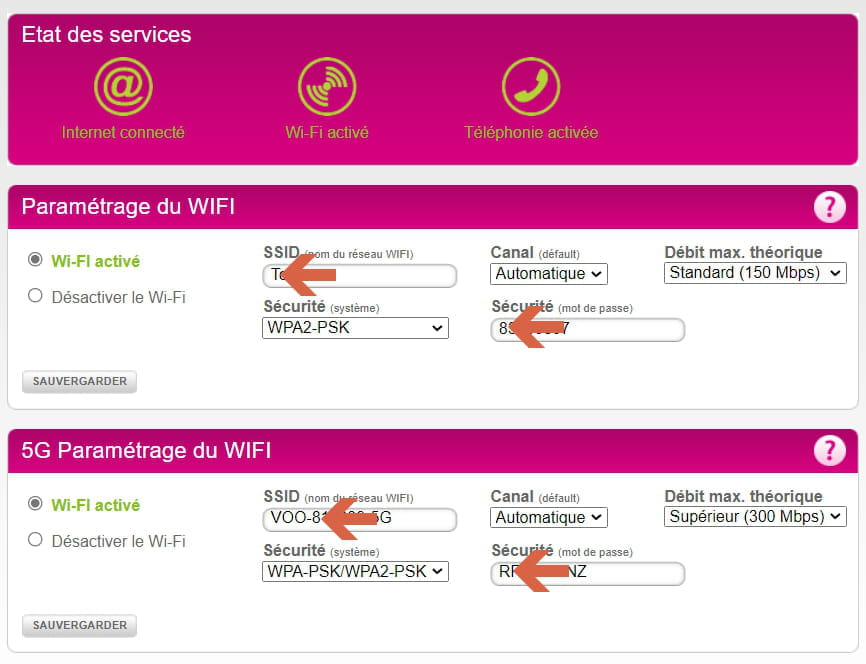This screenshot has height=664, width=866.
Task: Open help for 5G Paramétrage du WIFI
Action: click(830, 451)
